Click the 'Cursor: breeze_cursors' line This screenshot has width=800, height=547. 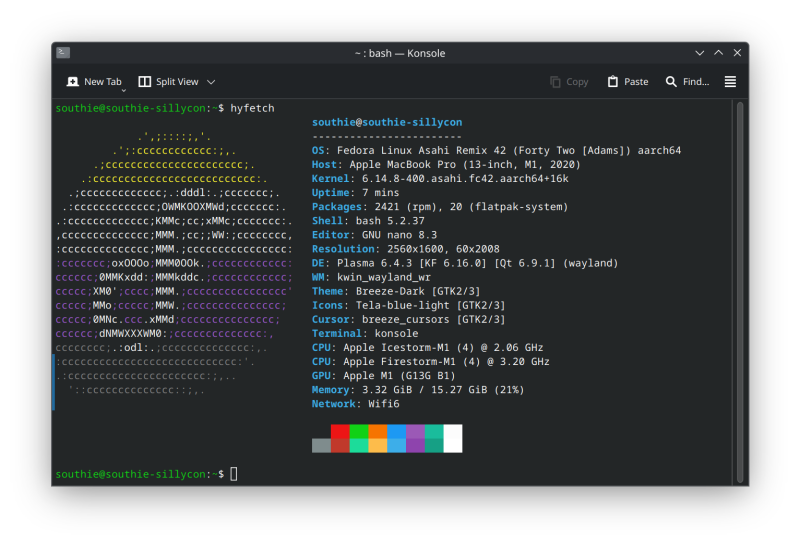pos(409,319)
